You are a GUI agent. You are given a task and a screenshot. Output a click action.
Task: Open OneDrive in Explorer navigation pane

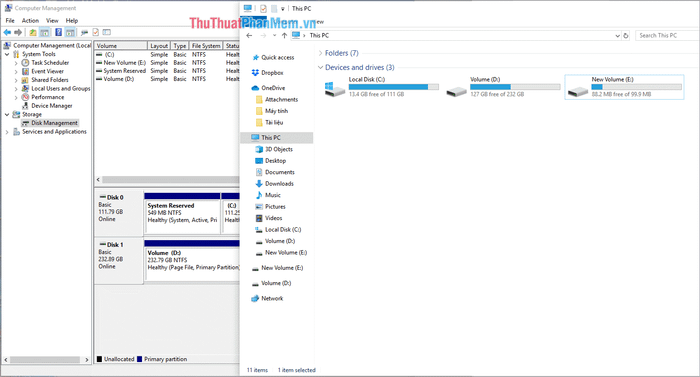(x=273, y=88)
